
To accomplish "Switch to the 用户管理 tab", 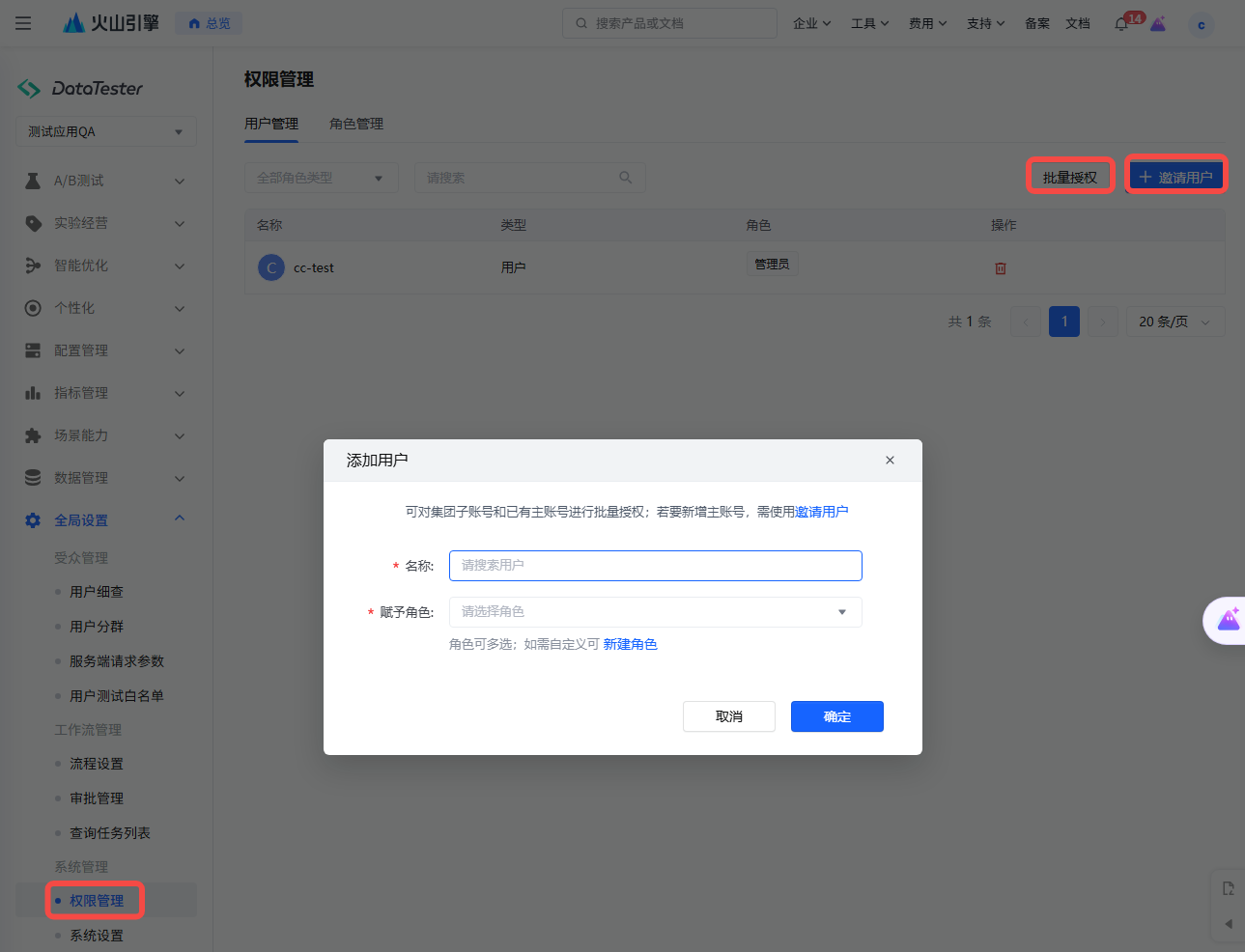I will click(271, 124).
